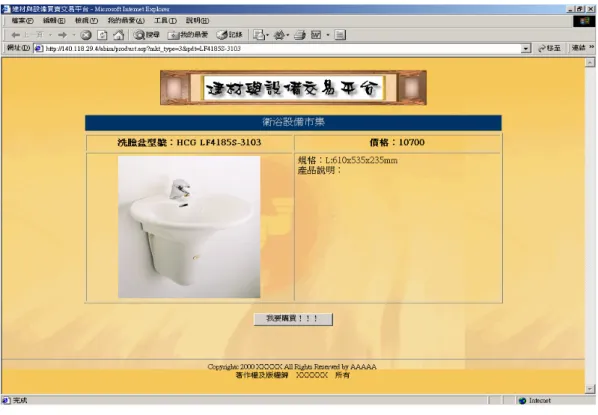The width and height of the screenshot is (598, 415).
Task: Click the Windows logo throbber icon
Action: (x=584, y=21)
